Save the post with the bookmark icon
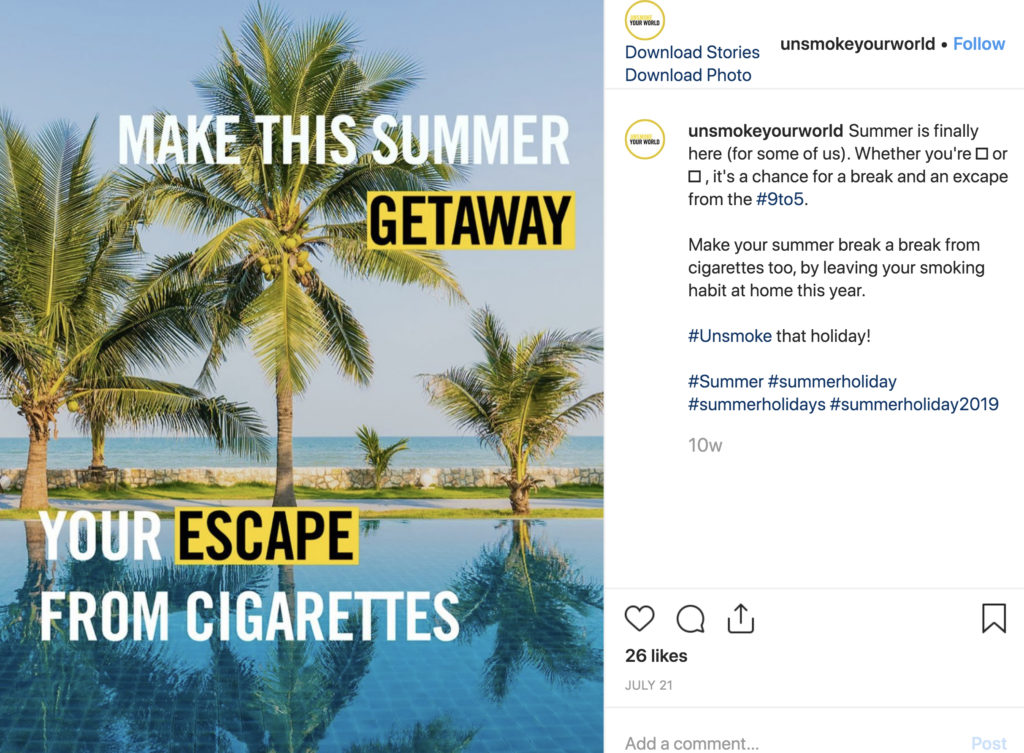The height and width of the screenshot is (753, 1024). tap(993, 618)
